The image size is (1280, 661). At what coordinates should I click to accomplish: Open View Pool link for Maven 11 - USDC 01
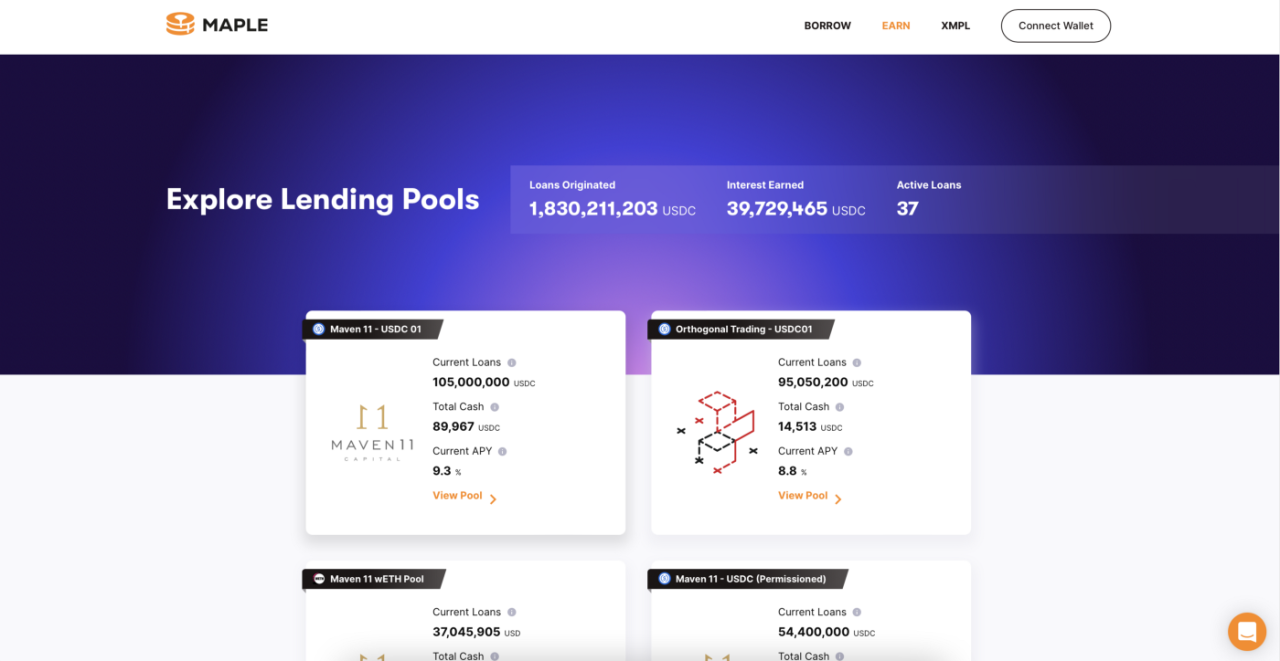pos(457,496)
